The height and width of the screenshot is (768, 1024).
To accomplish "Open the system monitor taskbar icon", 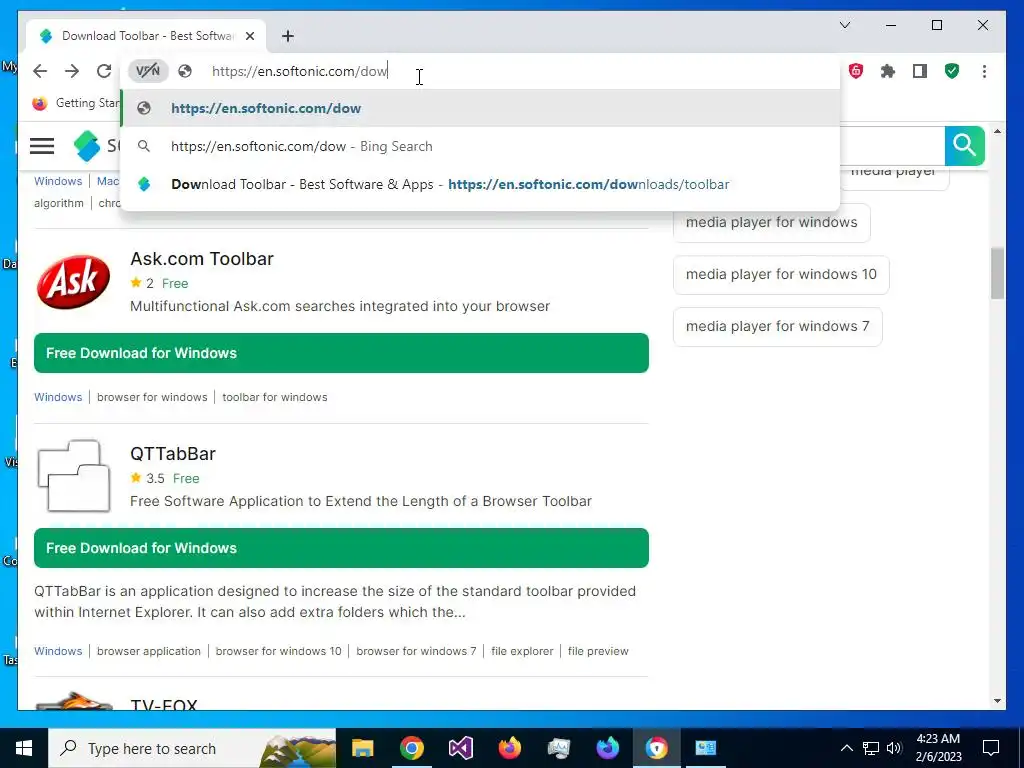I will [x=558, y=748].
